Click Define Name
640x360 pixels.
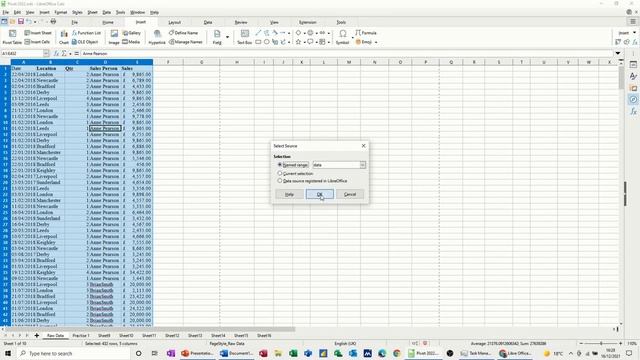click(183, 33)
